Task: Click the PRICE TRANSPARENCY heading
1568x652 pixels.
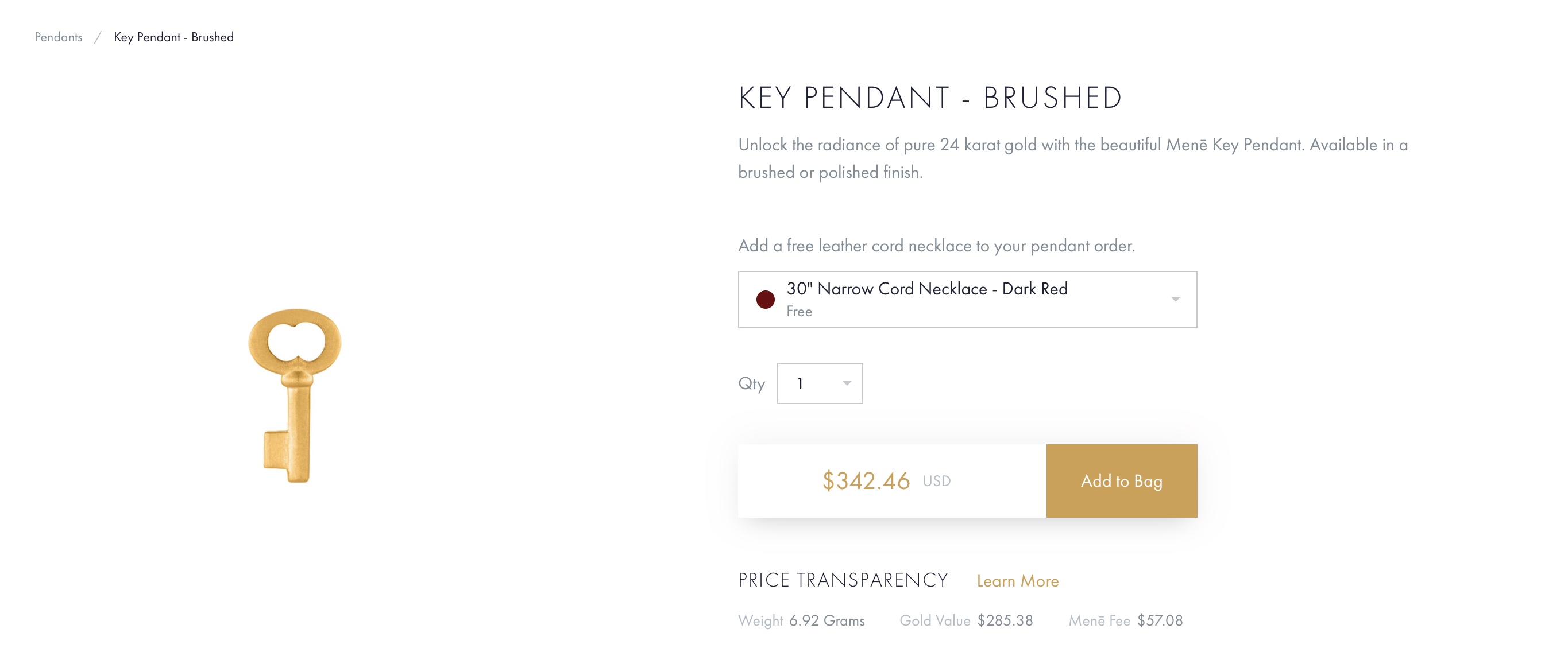Action: pyautogui.click(x=843, y=580)
